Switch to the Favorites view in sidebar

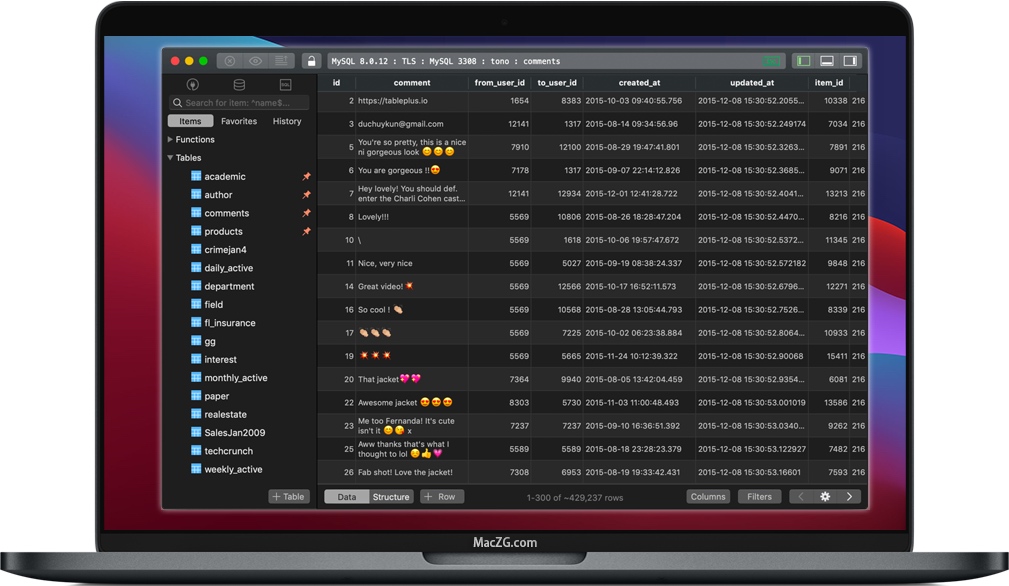[x=238, y=121]
